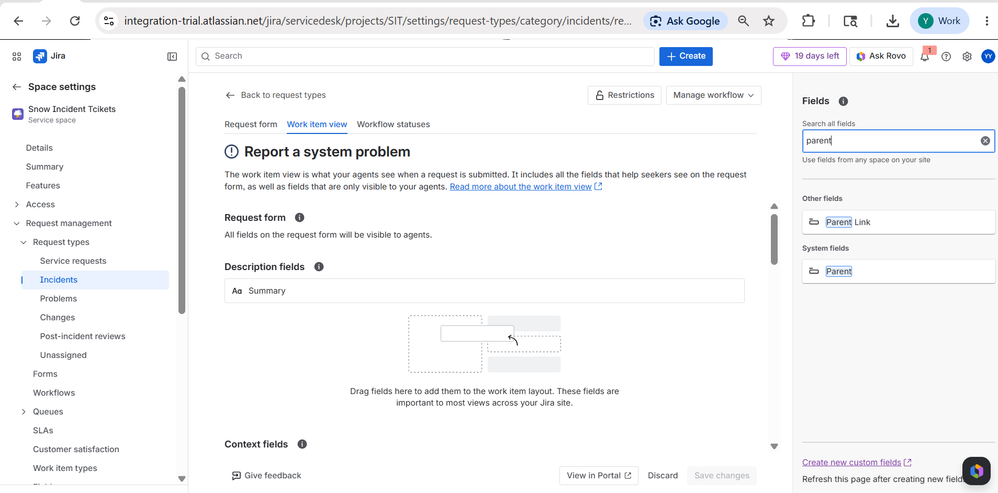
Task: Click the Ask Google lens button
Action: pos(685,21)
